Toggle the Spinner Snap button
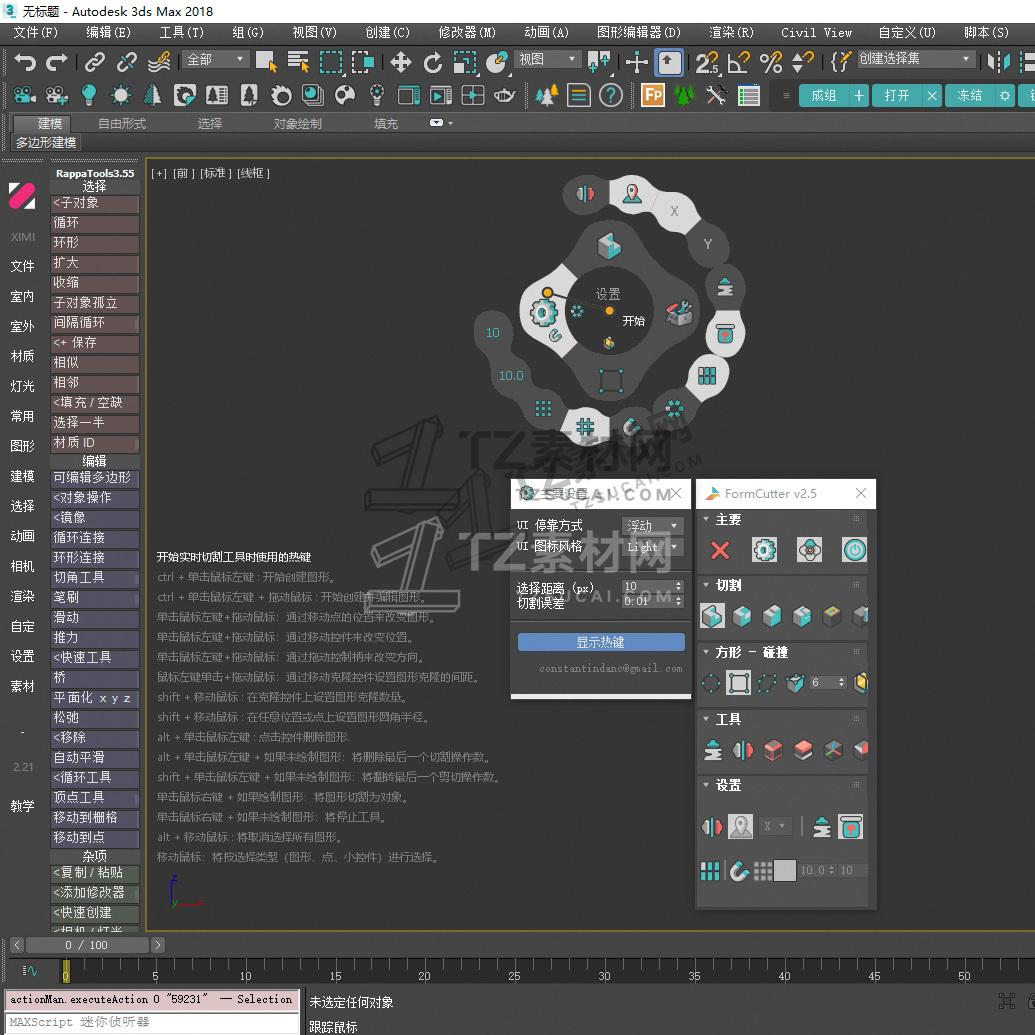Viewport: 1035px width, 1035px height. [x=802, y=63]
